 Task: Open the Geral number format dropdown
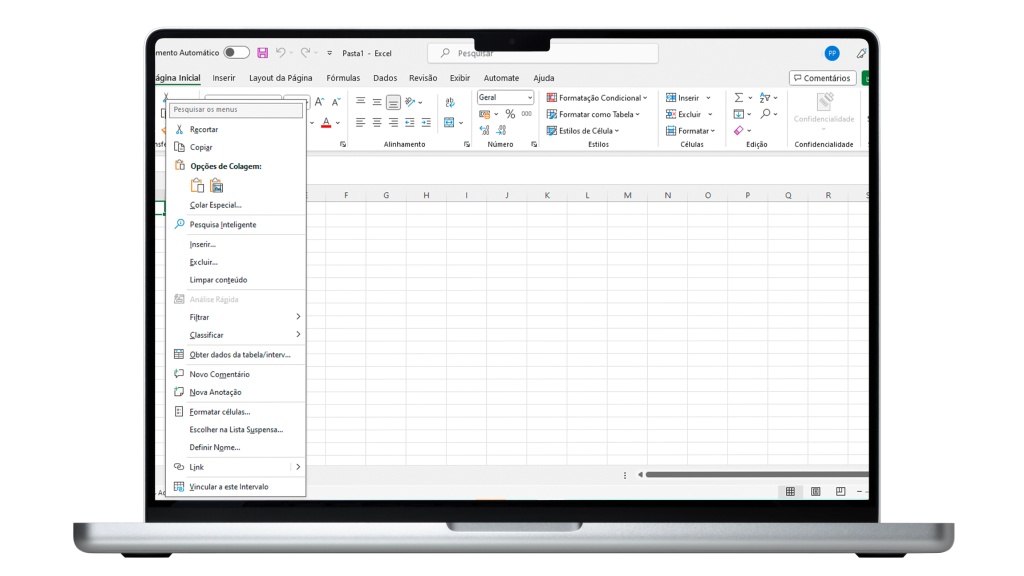click(x=505, y=98)
